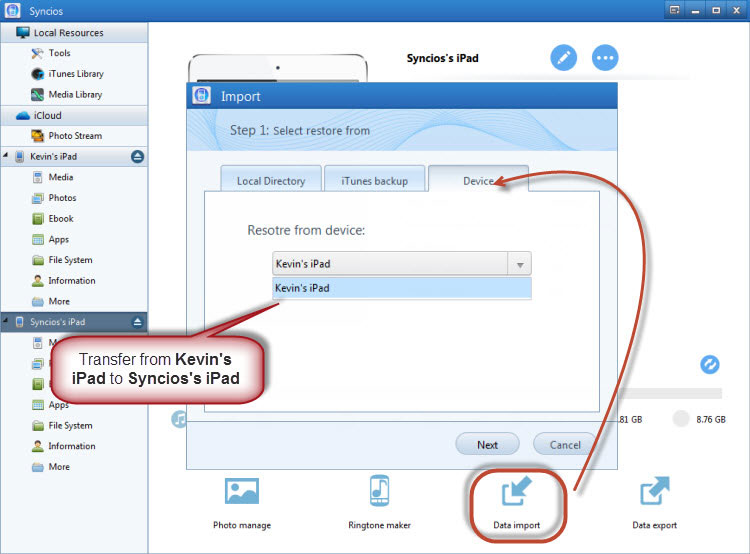The image size is (750, 554).
Task: Open iTunes Library in sidebar
Action: [x=67, y=74]
